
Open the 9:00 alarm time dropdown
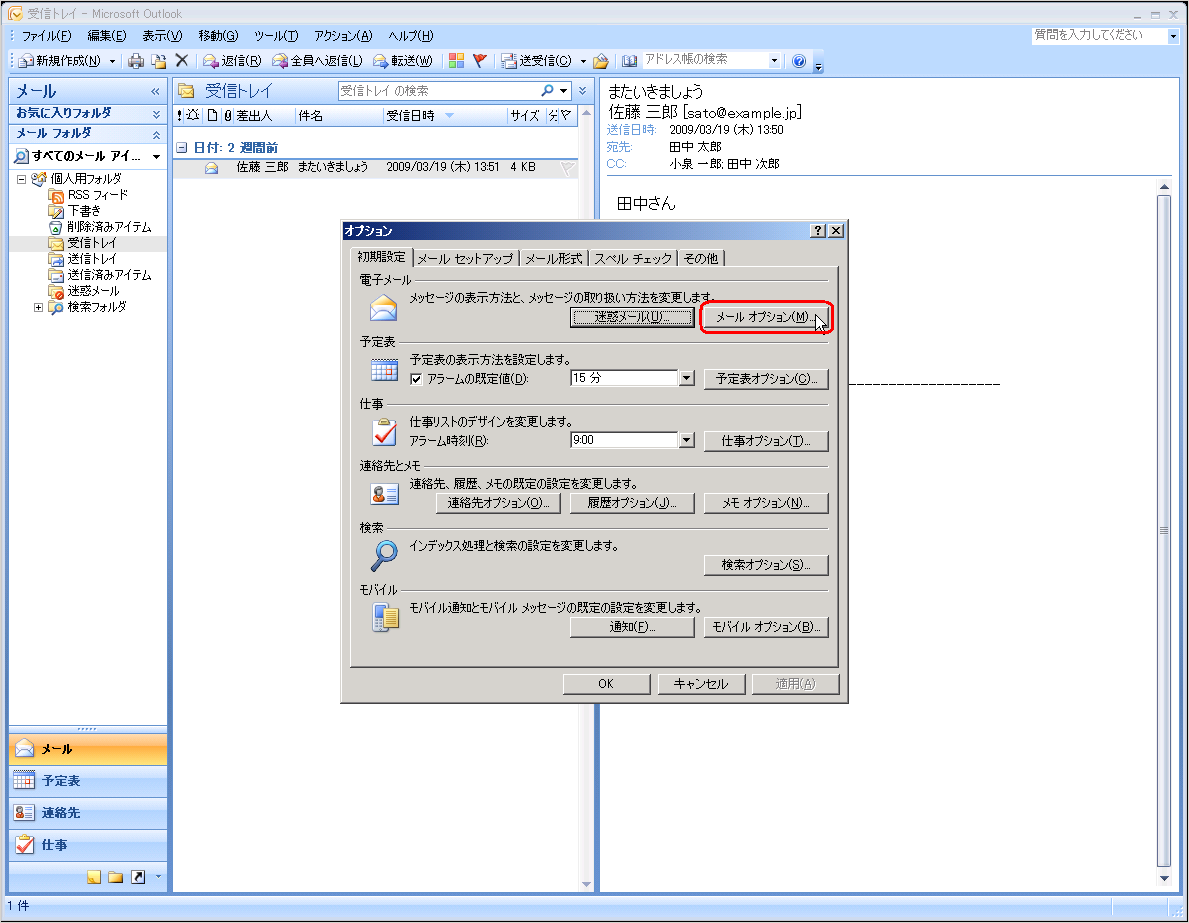tap(686, 440)
